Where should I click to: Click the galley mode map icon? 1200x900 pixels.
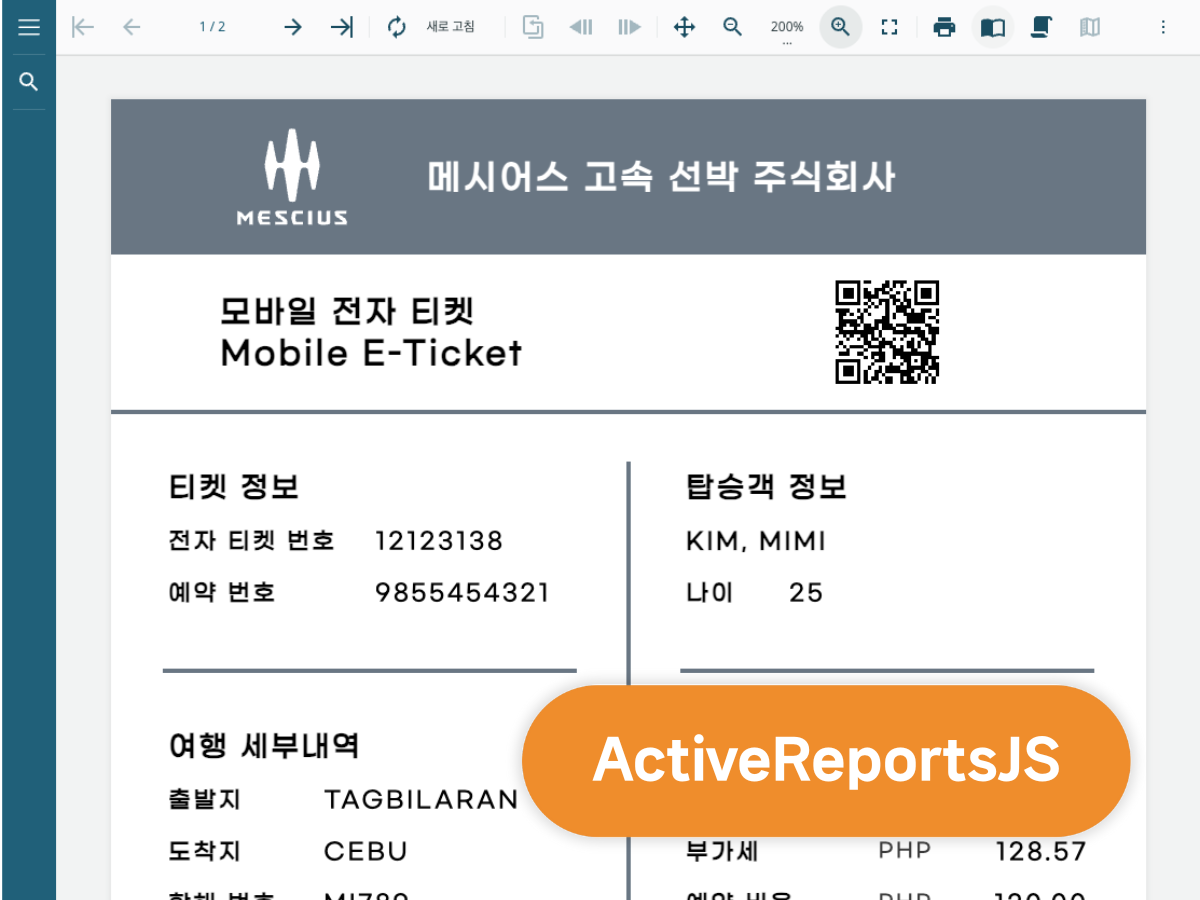[1090, 27]
